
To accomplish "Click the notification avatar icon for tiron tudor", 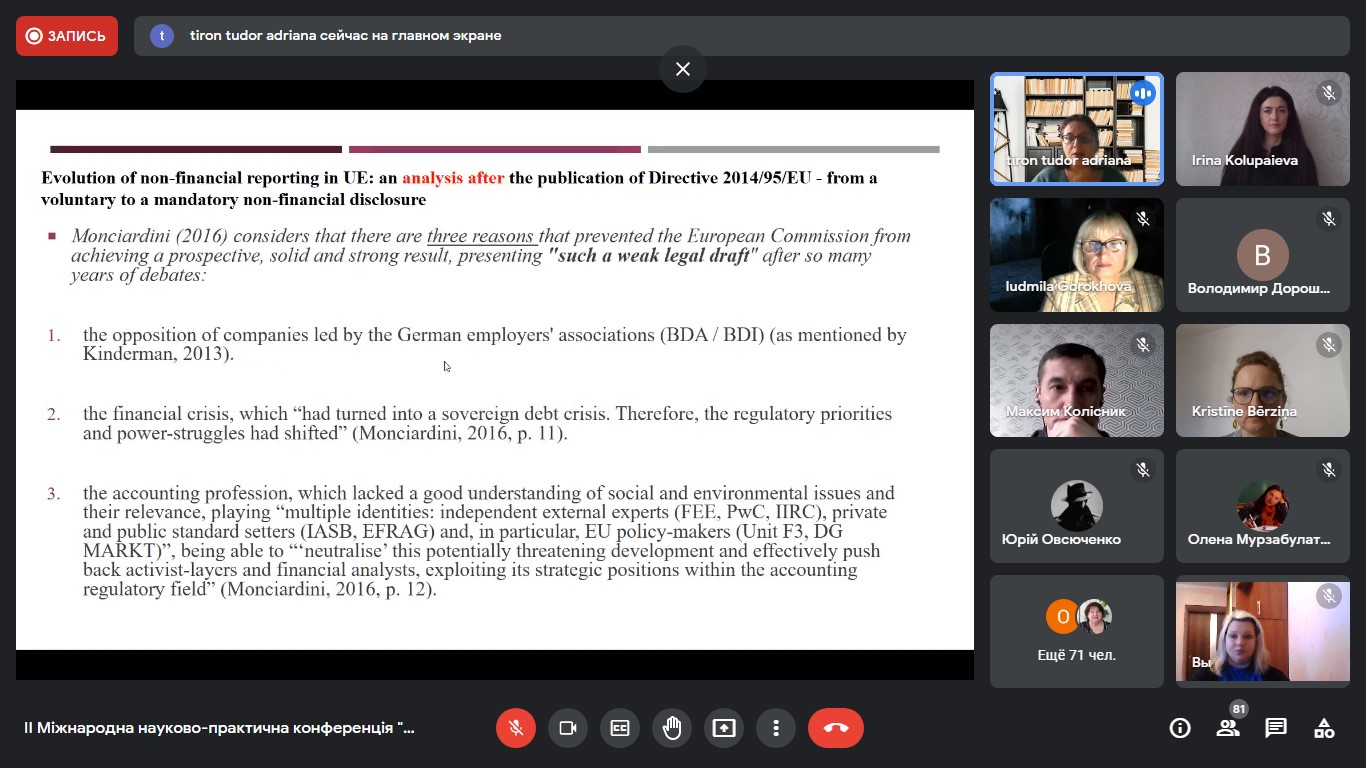I will coord(162,36).
